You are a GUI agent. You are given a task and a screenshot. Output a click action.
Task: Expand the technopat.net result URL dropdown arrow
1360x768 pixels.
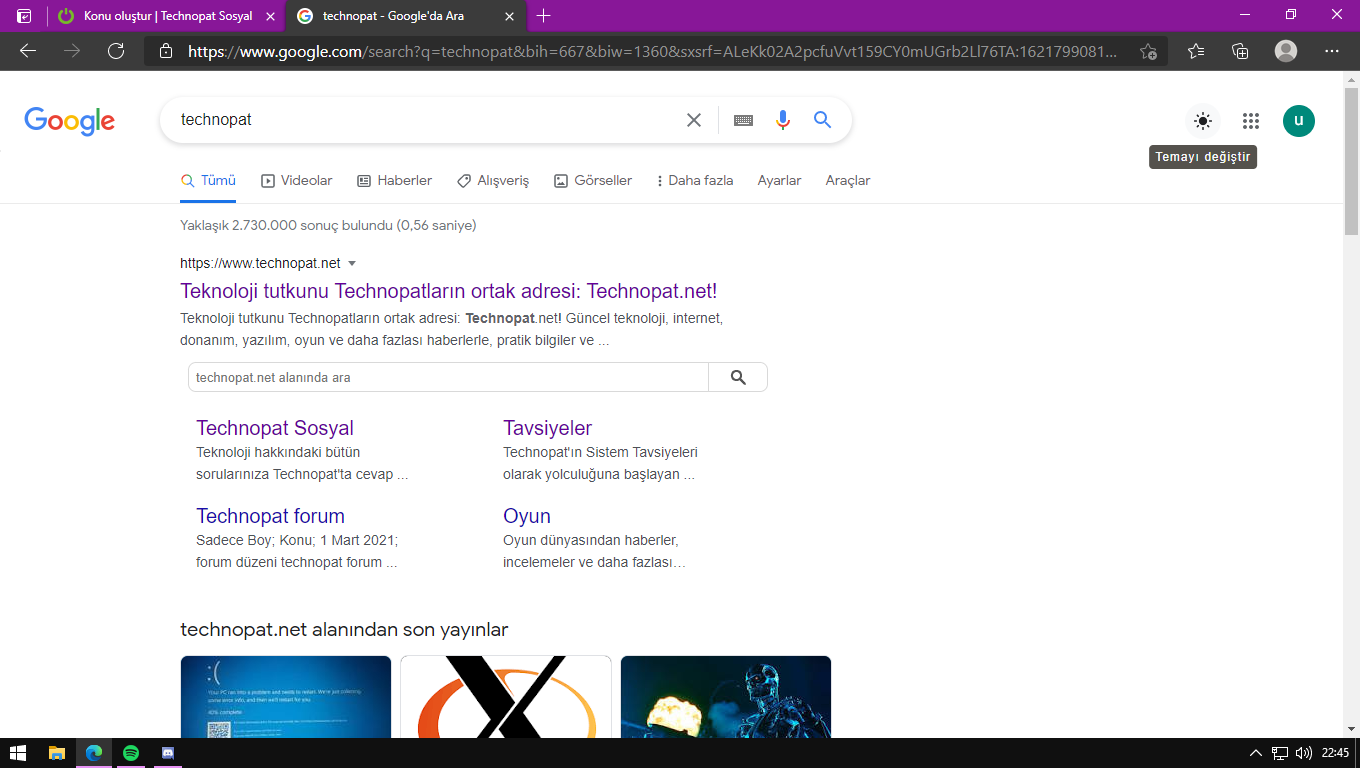click(352, 264)
